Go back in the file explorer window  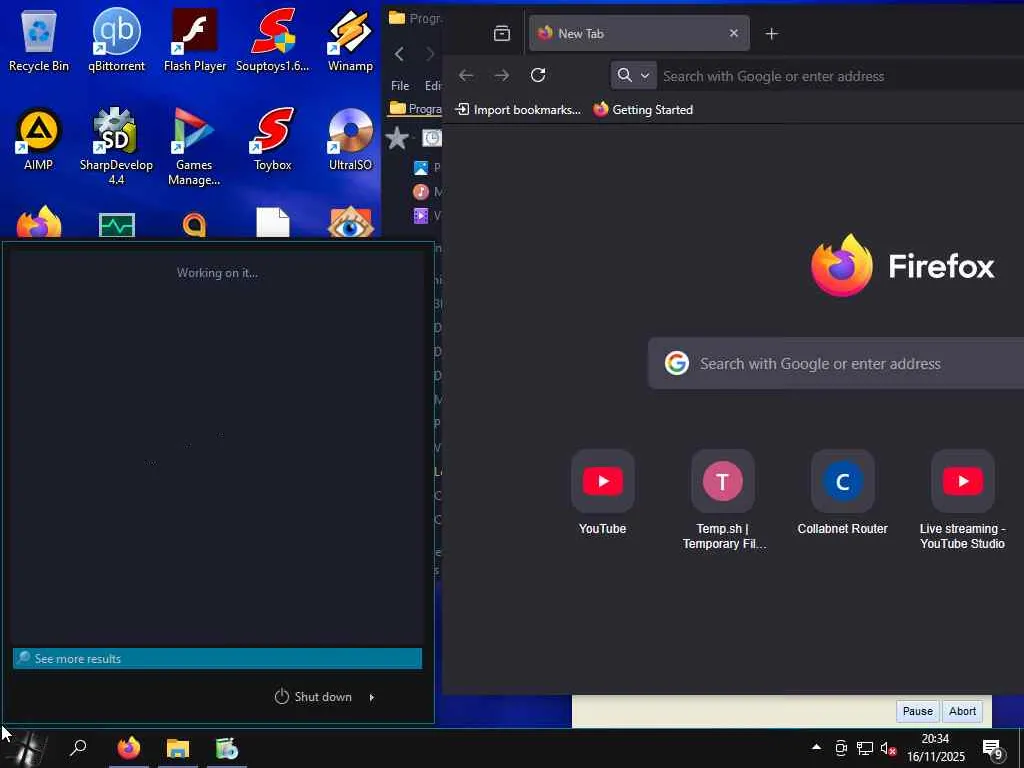tap(399, 54)
